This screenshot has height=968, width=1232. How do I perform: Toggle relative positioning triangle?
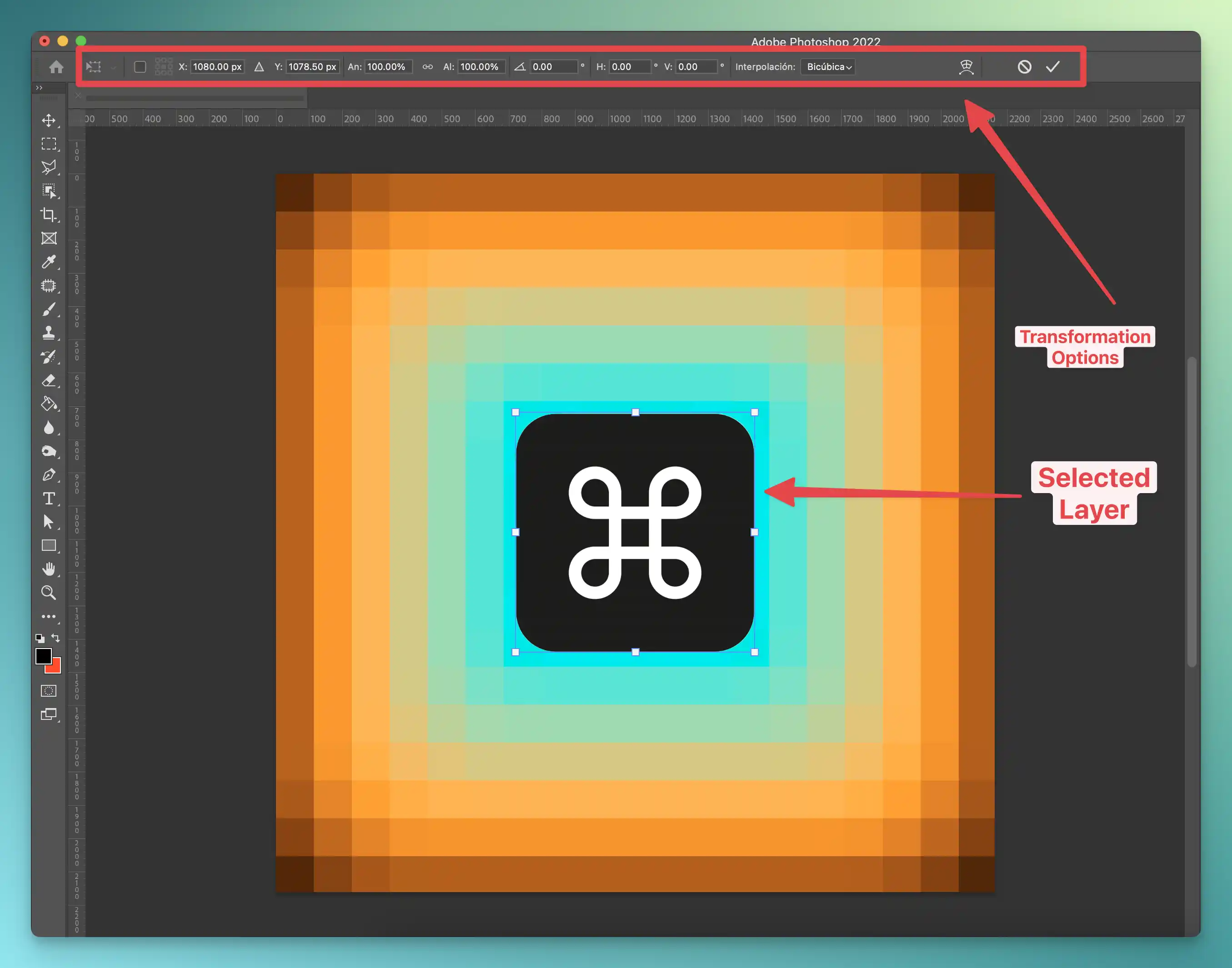259,67
